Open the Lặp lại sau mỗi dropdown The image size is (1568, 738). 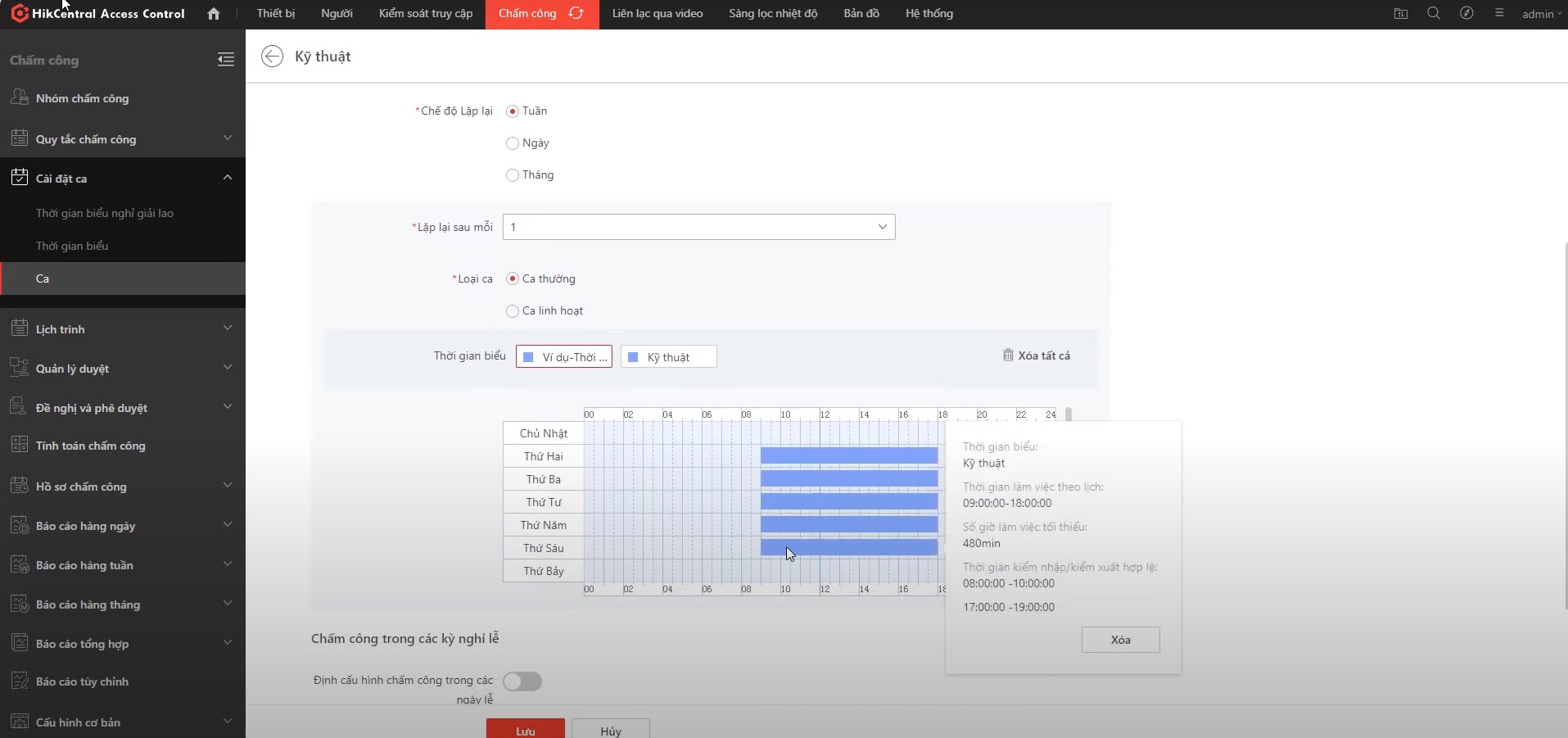[x=698, y=227]
